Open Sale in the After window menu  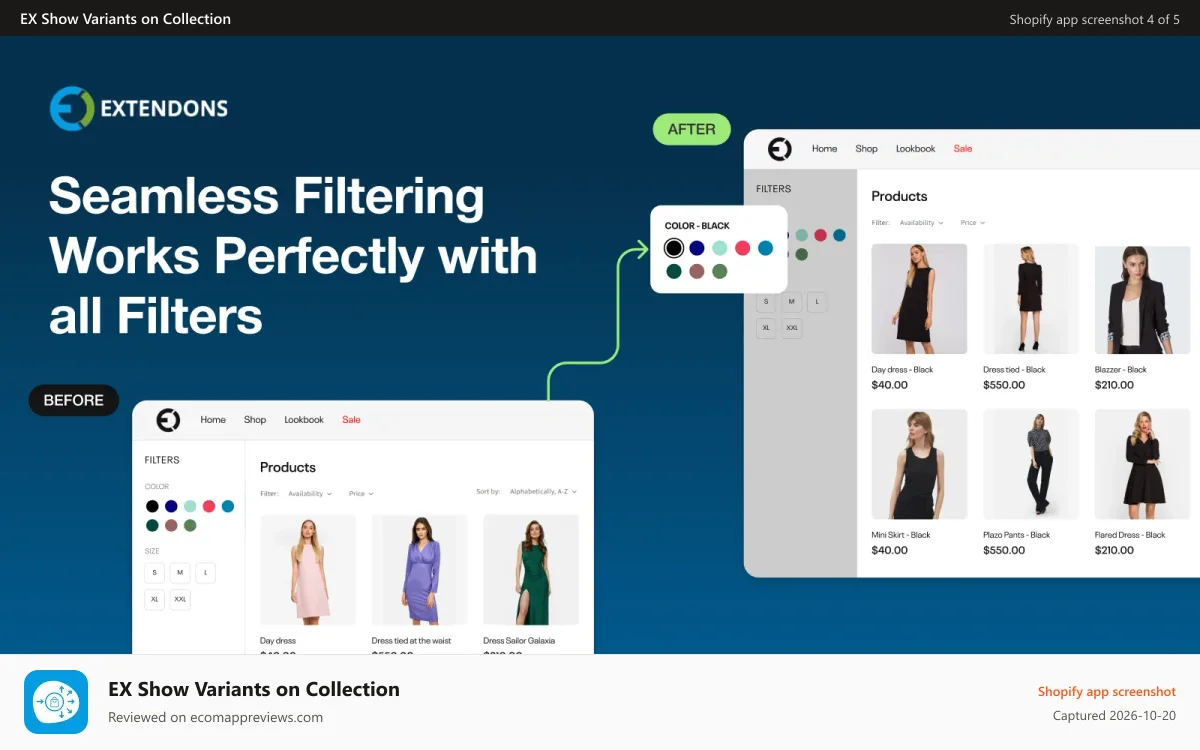point(962,149)
